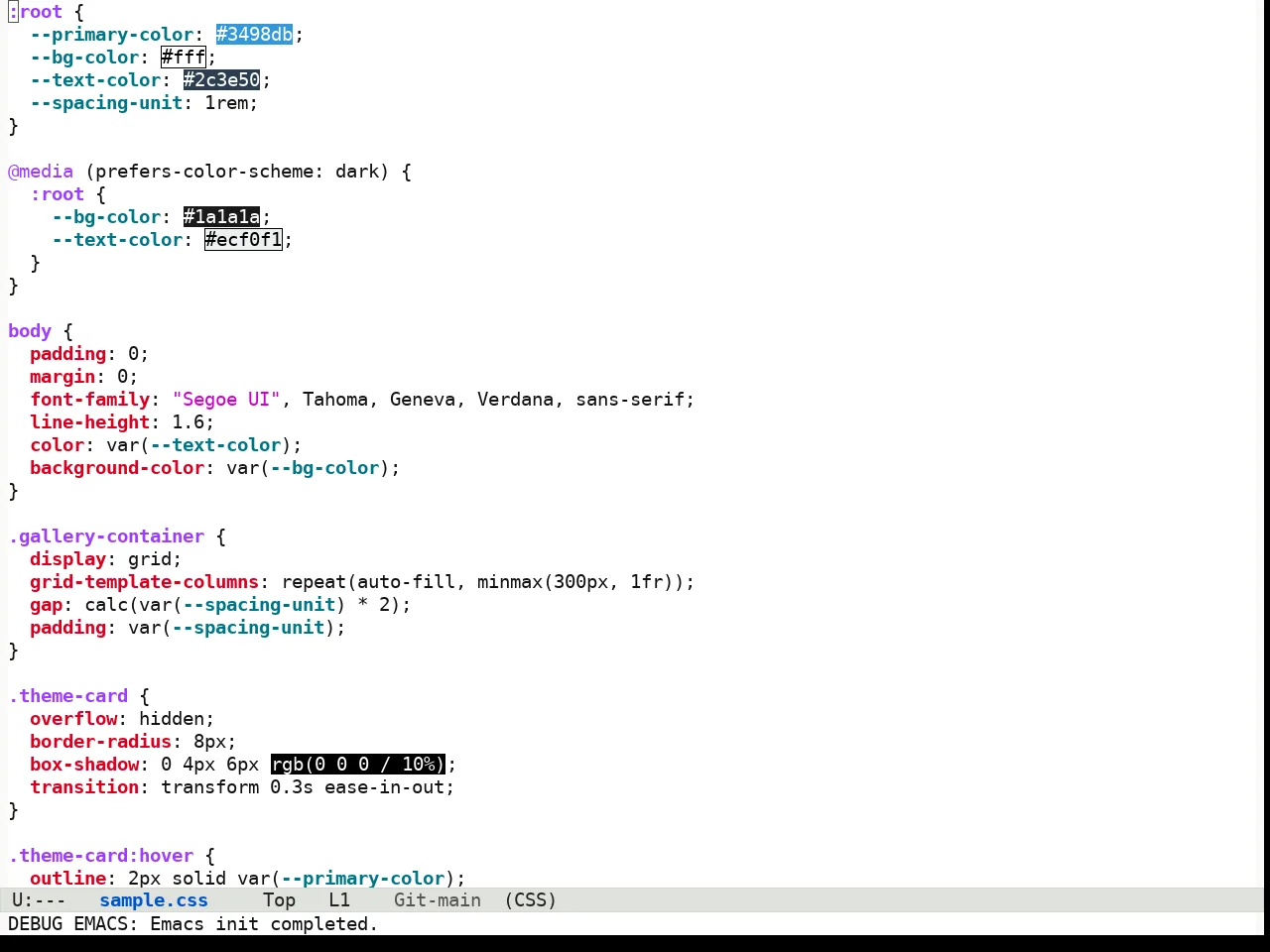Image resolution: width=1270 pixels, height=952 pixels.
Task: Click the #ecf0f1 dark text color value
Action: pyautogui.click(x=243, y=240)
